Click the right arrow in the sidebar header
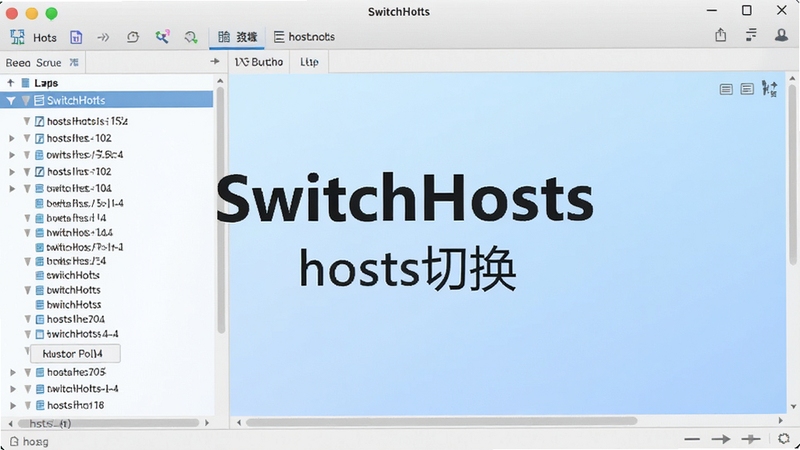Screen dimensions: 800x450 (215, 61)
